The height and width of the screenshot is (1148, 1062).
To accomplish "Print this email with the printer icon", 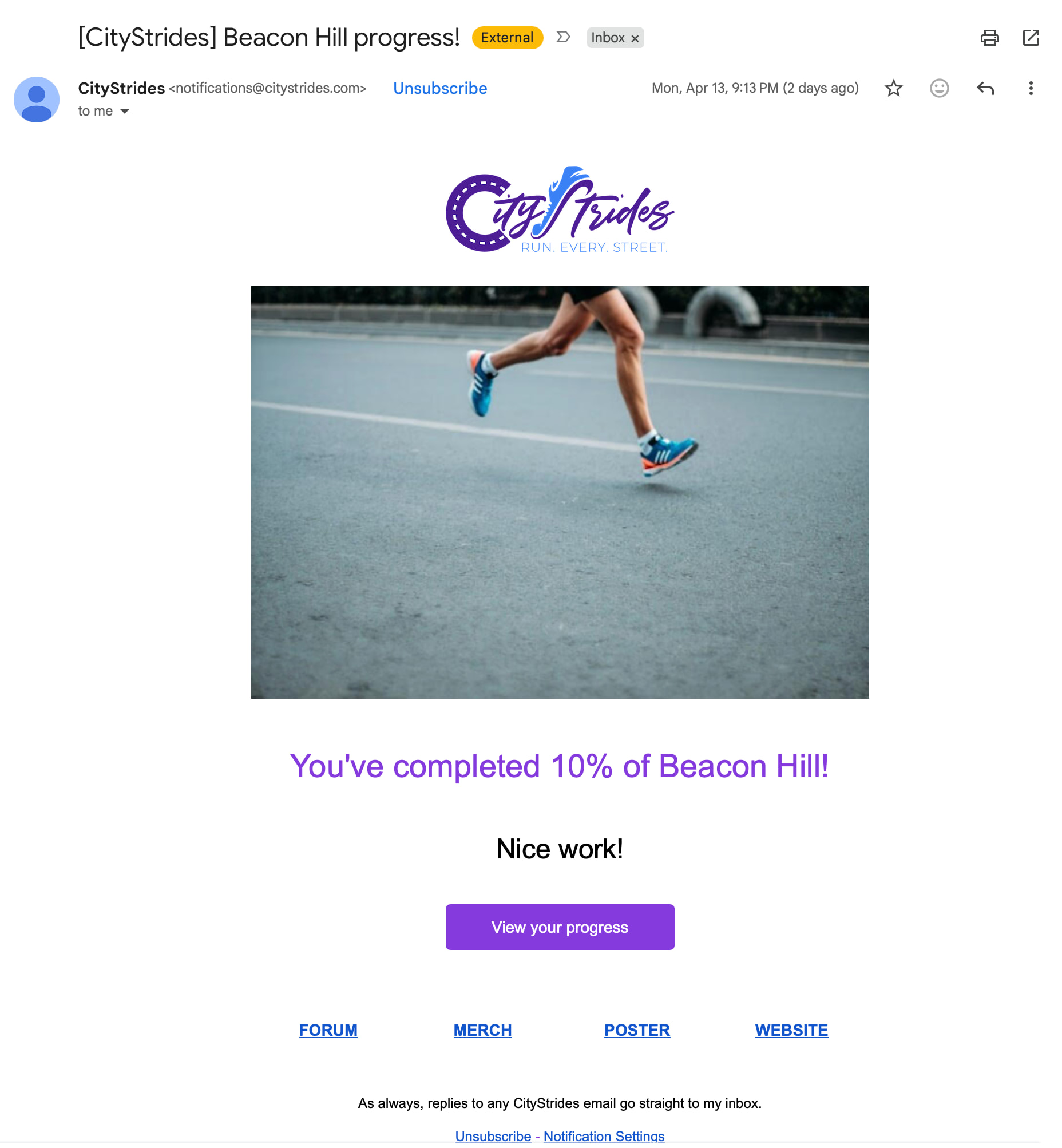I will click(989, 38).
